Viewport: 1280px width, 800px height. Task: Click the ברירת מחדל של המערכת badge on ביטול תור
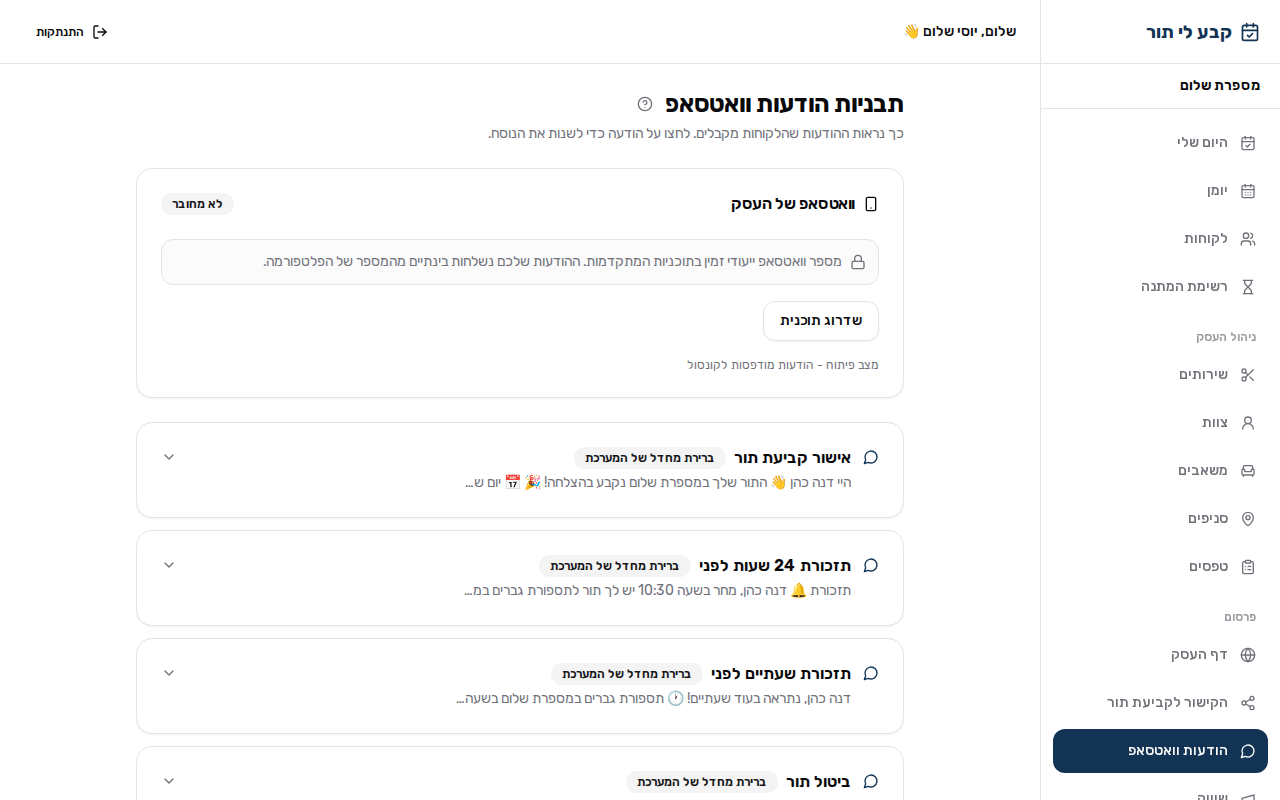click(x=702, y=782)
